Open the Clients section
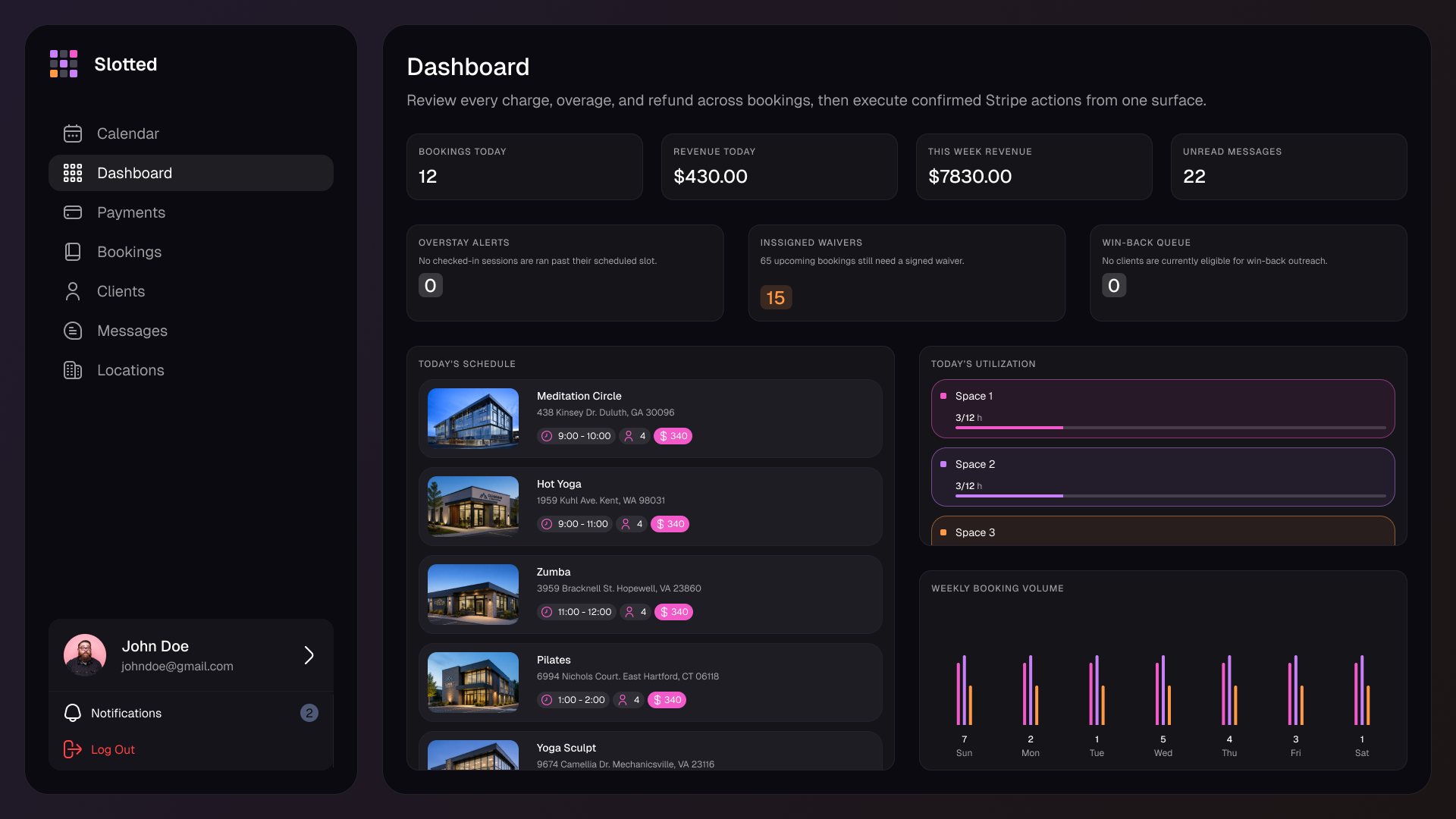The width and height of the screenshot is (1456, 819). (191, 291)
